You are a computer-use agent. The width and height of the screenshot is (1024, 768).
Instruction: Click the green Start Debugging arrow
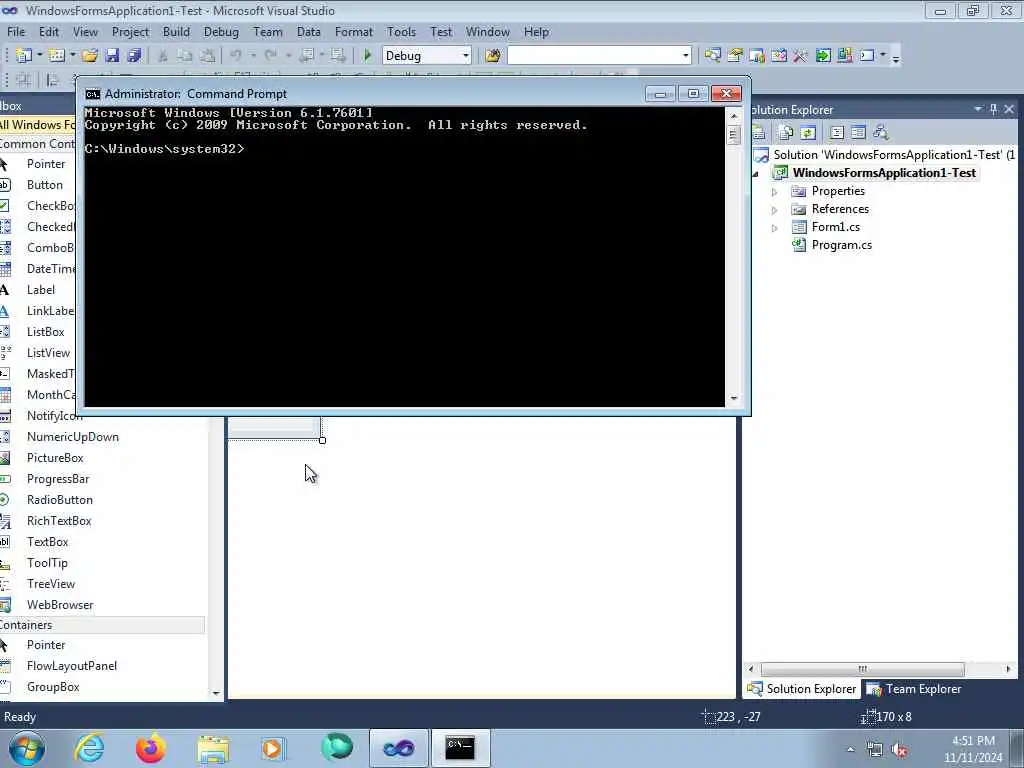(367, 56)
